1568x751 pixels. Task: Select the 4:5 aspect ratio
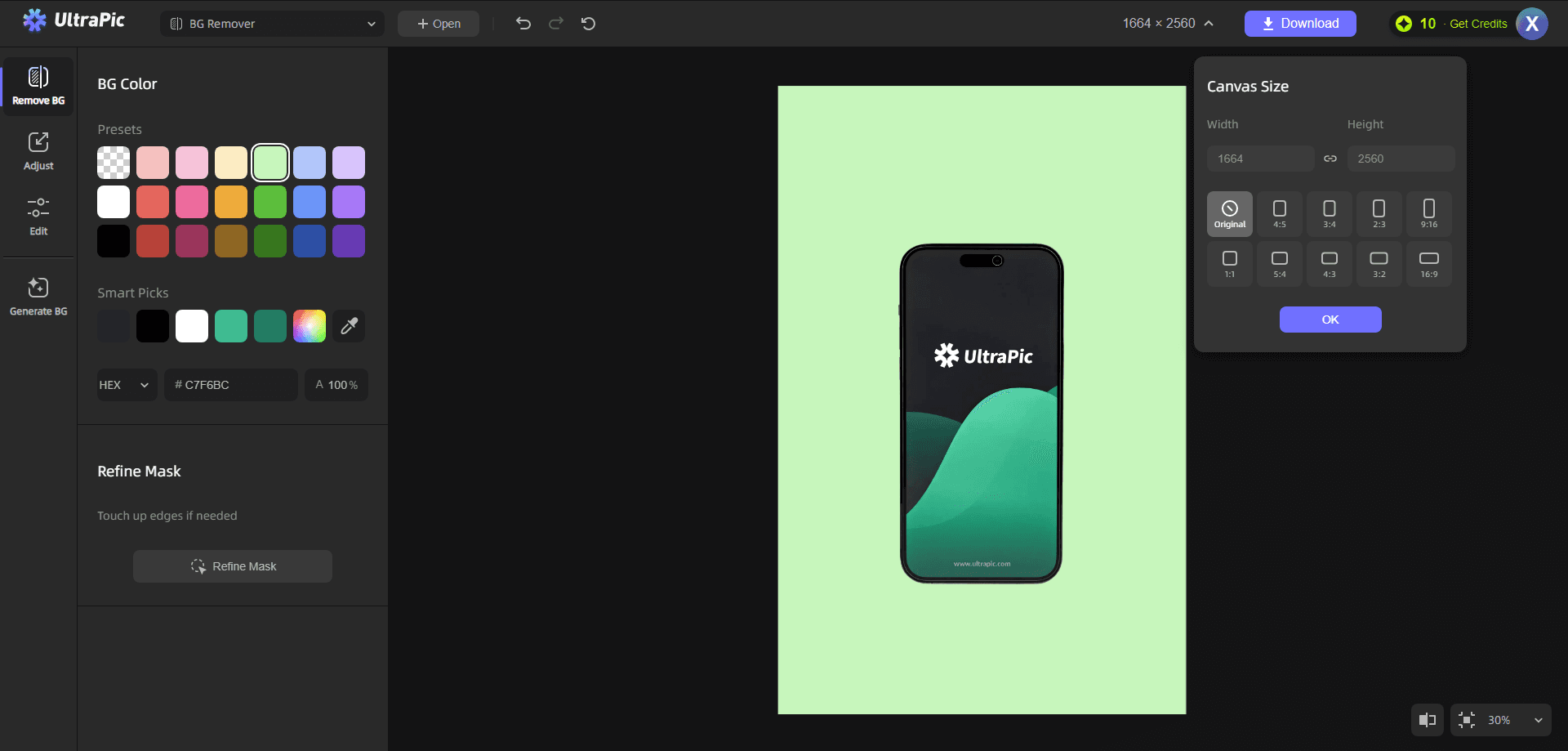pyautogui.click(x=1280, y=214)
